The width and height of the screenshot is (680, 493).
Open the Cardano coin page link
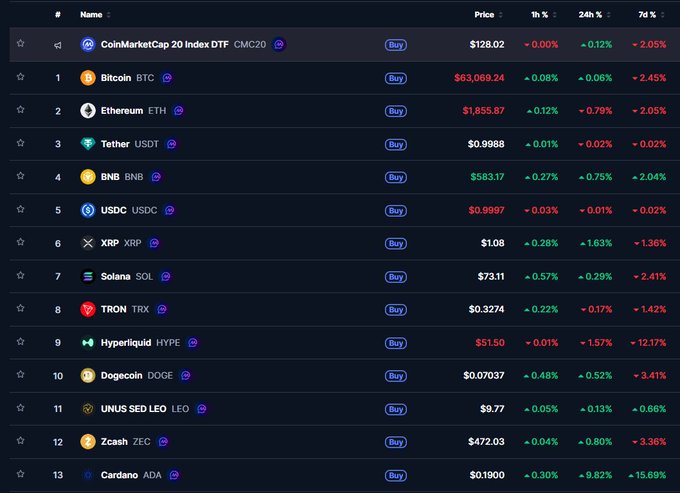pyautogui.click(x=119, y=475)
